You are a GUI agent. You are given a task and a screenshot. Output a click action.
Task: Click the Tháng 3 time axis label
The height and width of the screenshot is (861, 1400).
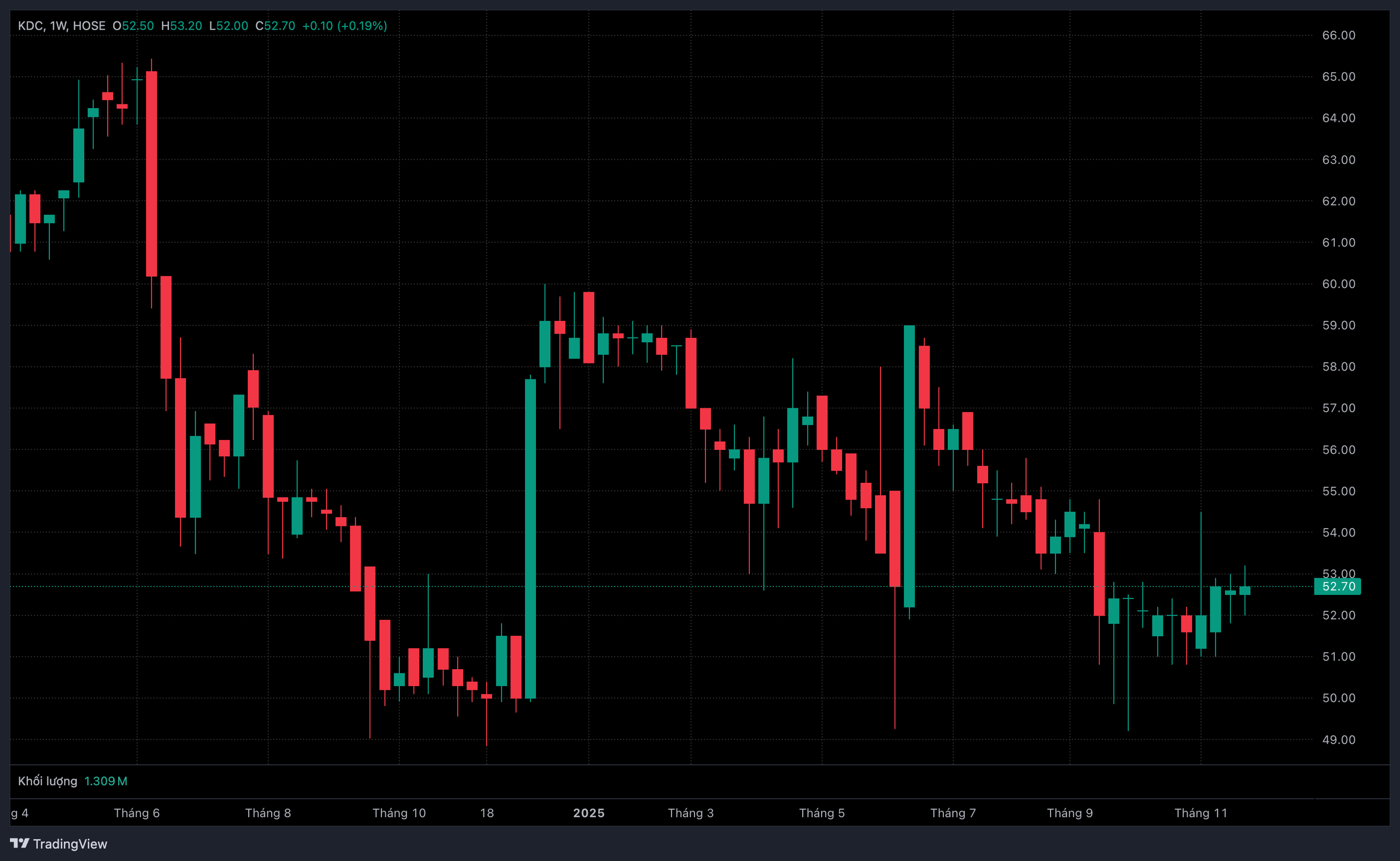(690, 812)
